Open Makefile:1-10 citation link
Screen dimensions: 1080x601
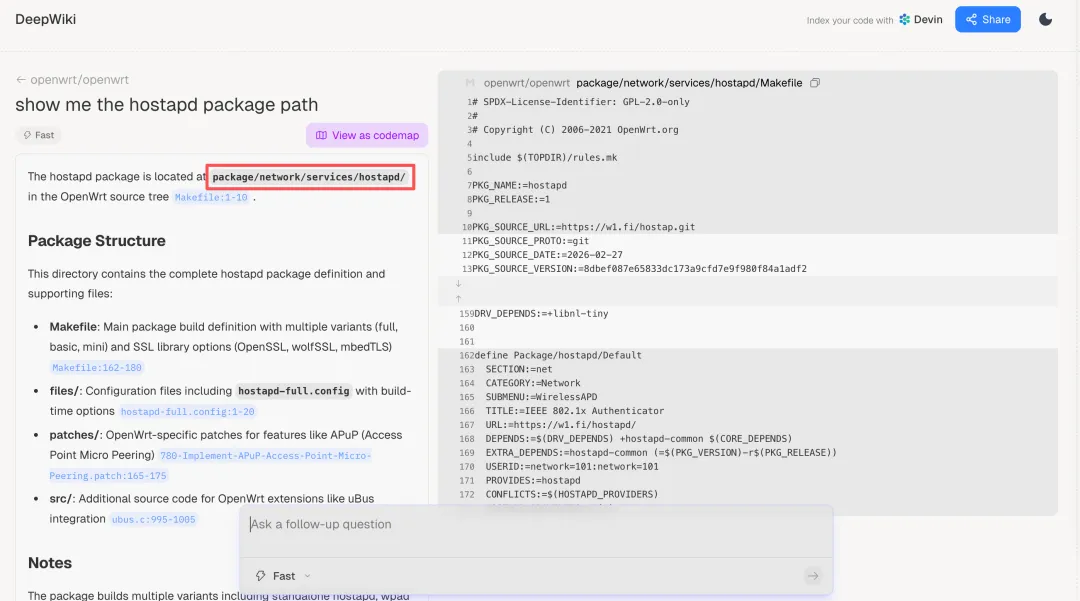point(211,198)
